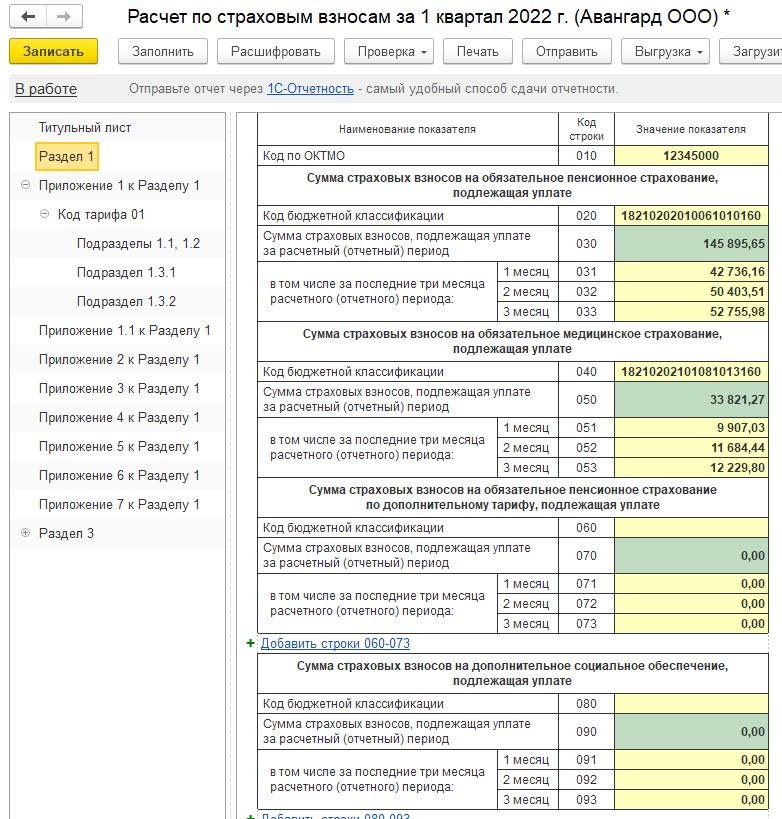This screenshot has width=782, height=819.
Task: Select 'Приложение 2 к Разделу 1' section
Action: click(119, 360)
